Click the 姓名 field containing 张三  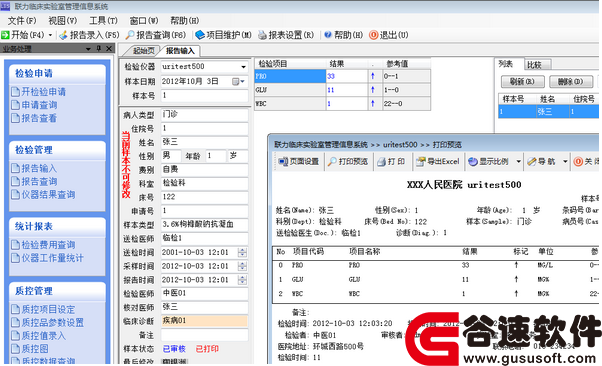click(204, 142)
